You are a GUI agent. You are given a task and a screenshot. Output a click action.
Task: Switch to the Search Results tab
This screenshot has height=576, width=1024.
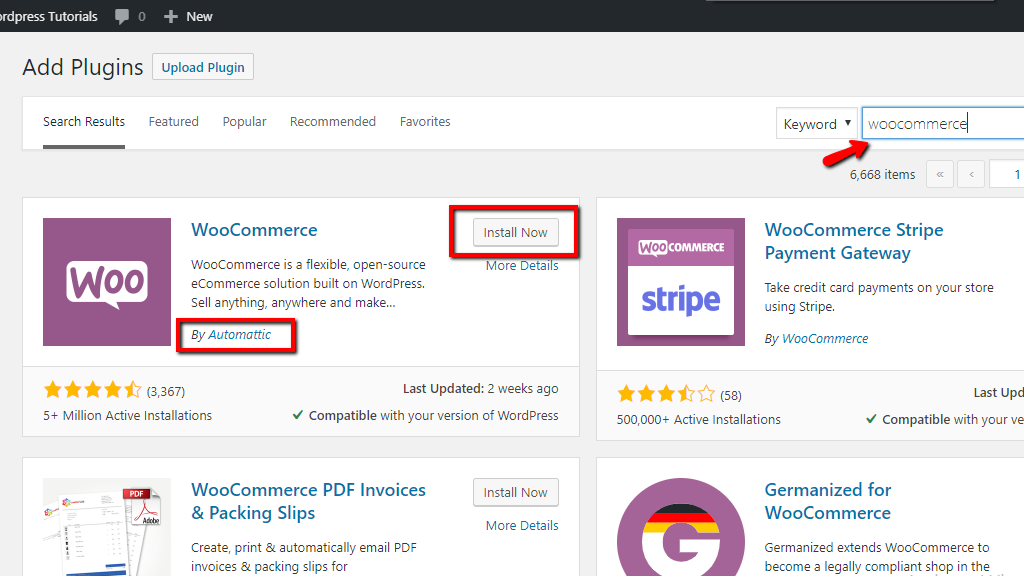(84, 121)
